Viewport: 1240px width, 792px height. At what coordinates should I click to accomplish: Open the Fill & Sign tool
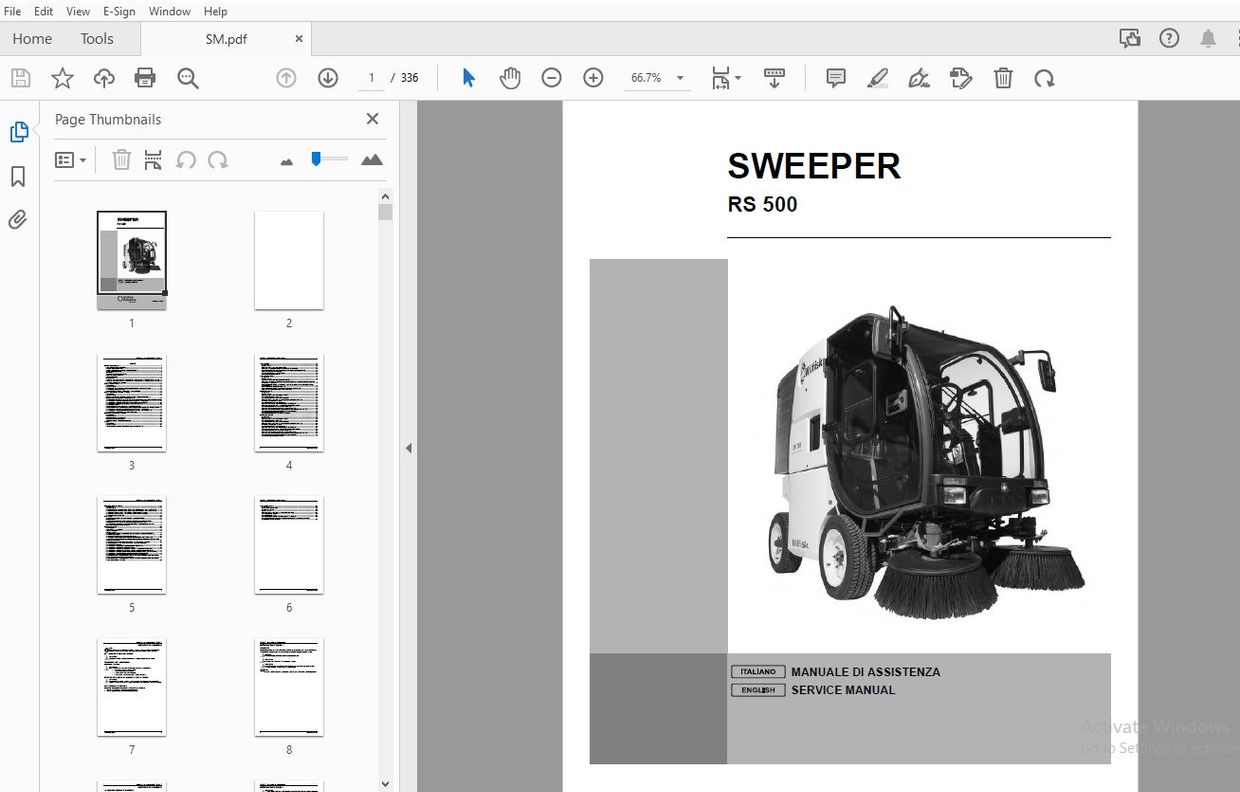pos(919,77)
